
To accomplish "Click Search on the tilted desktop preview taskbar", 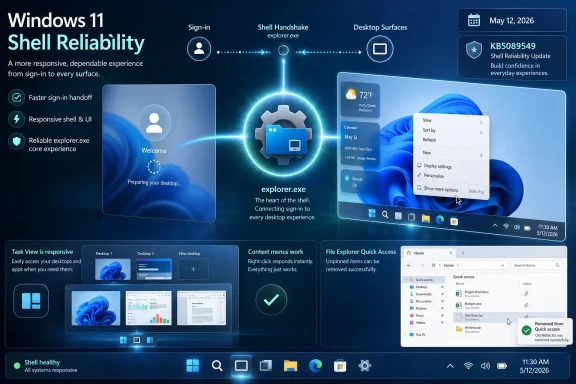I will tap(385, 215).
